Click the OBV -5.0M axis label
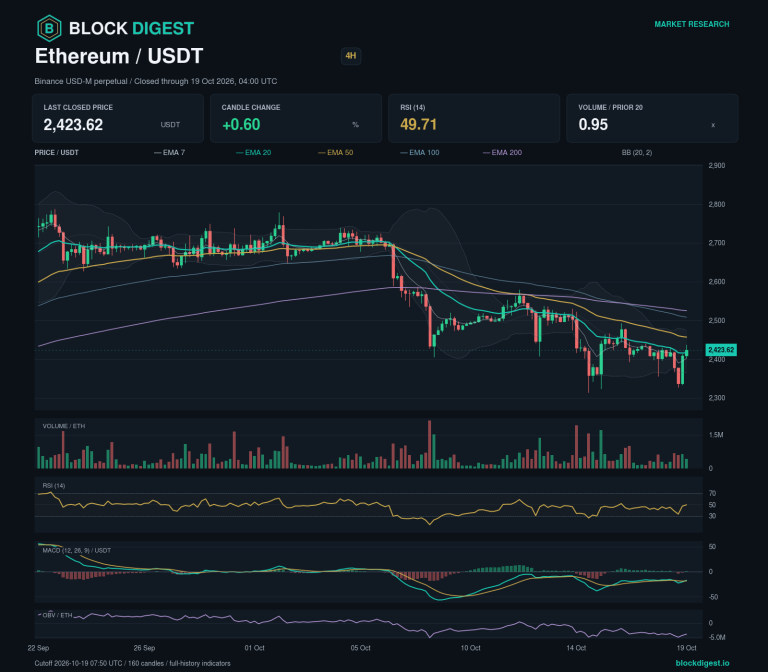The image size is (768, 672). [717, 637]
